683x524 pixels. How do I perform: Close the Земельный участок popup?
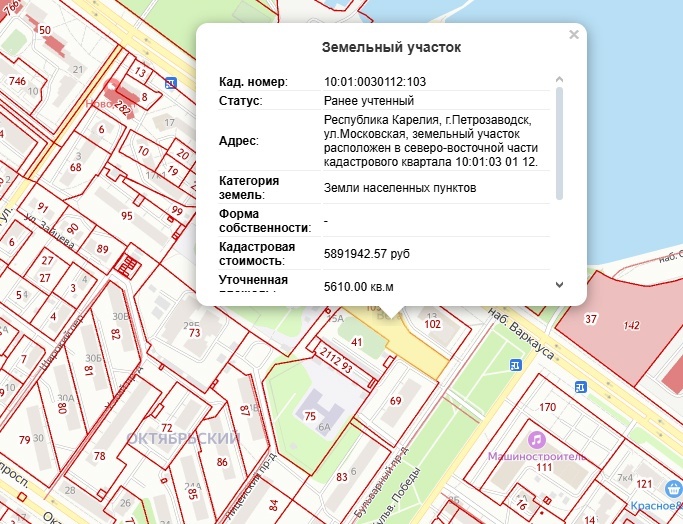click(574, 34)
